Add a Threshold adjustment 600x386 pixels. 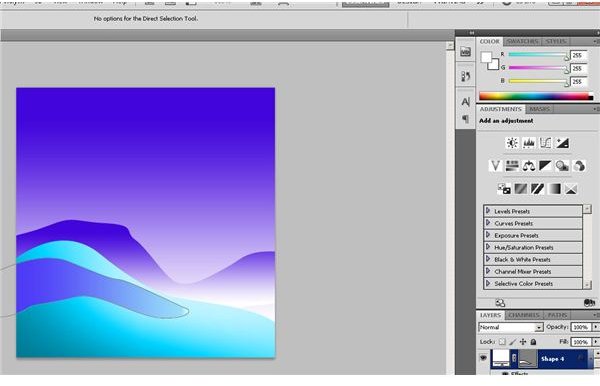[537, 189]
